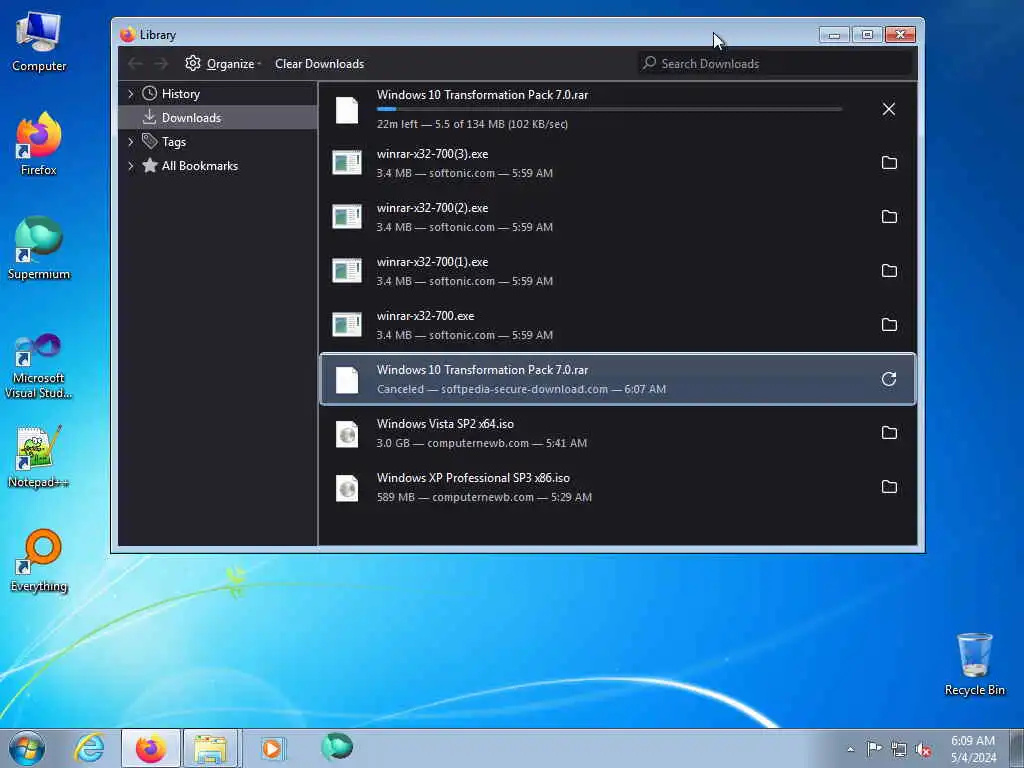Launch Internet Explorer from the taskbar
This screenshot has width=1024, height=768.
(x=89, y=748)
